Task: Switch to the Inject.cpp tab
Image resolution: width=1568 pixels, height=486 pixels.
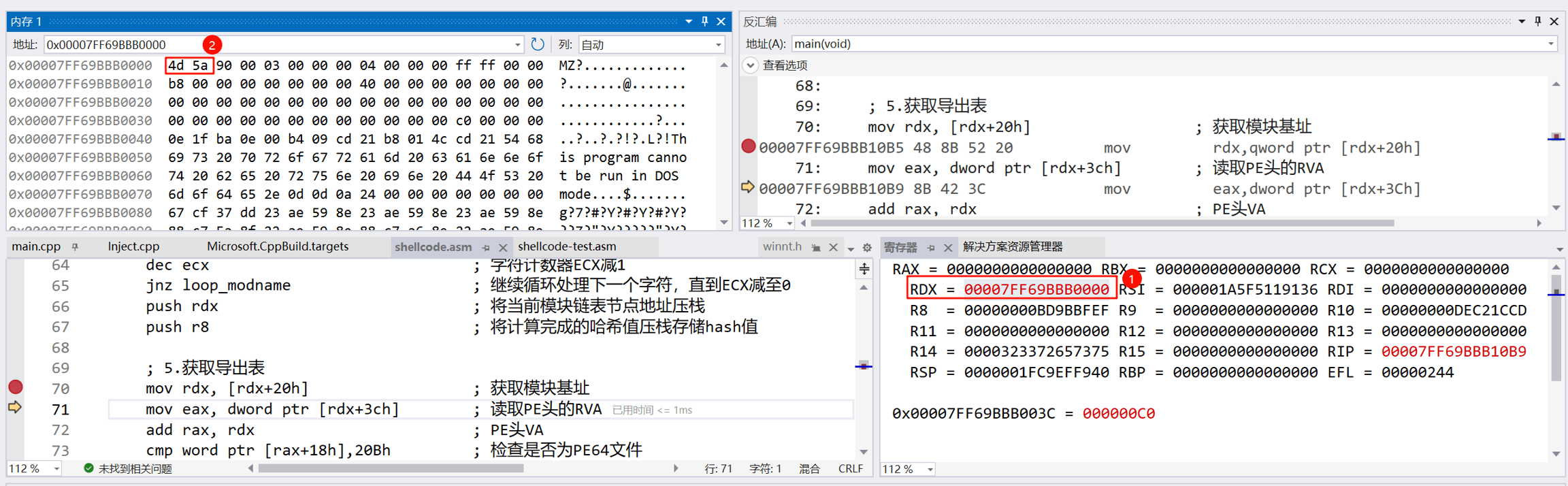Action: tap(133, 246)
